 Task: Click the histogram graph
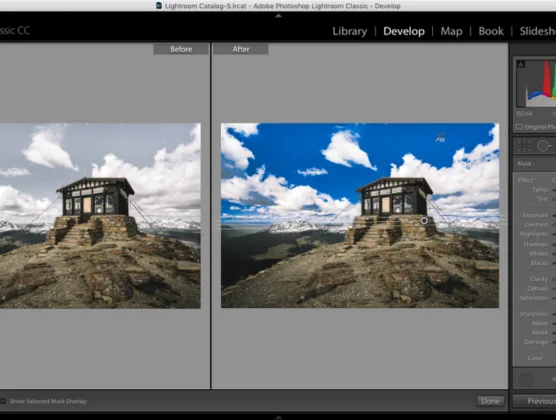(x=536, y=84)
